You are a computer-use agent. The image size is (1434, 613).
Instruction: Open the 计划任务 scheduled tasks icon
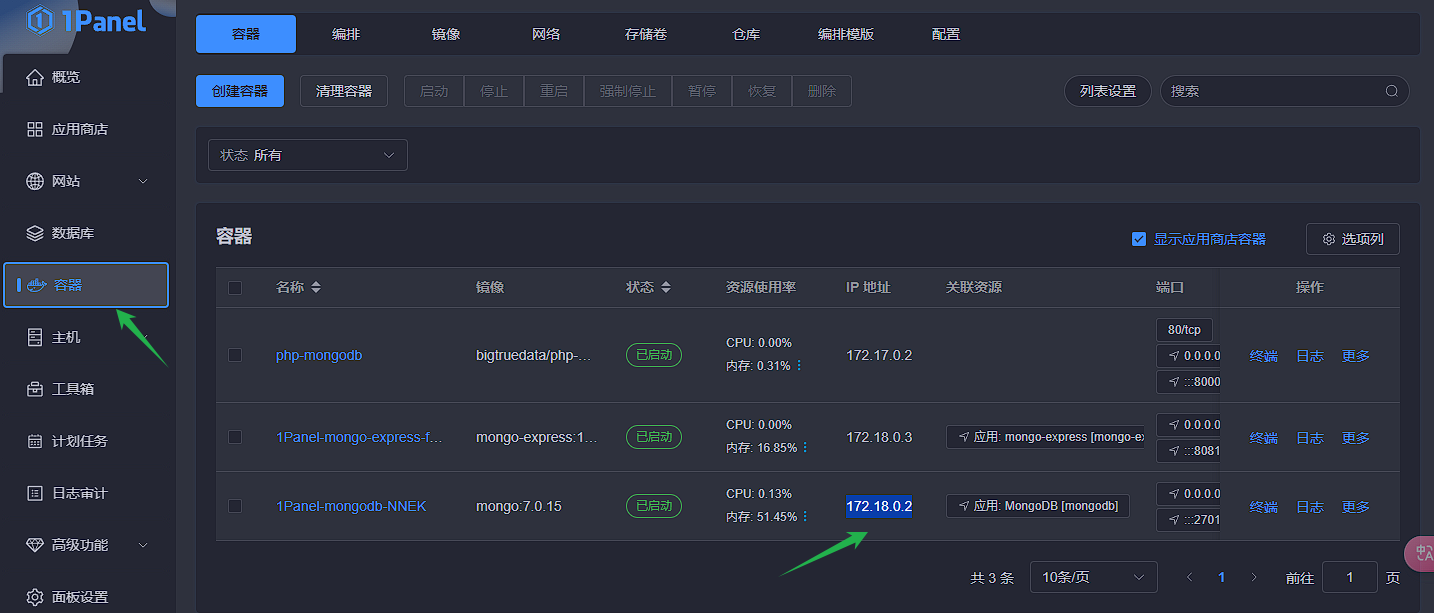pyautogui.click(x=35, y=441)
